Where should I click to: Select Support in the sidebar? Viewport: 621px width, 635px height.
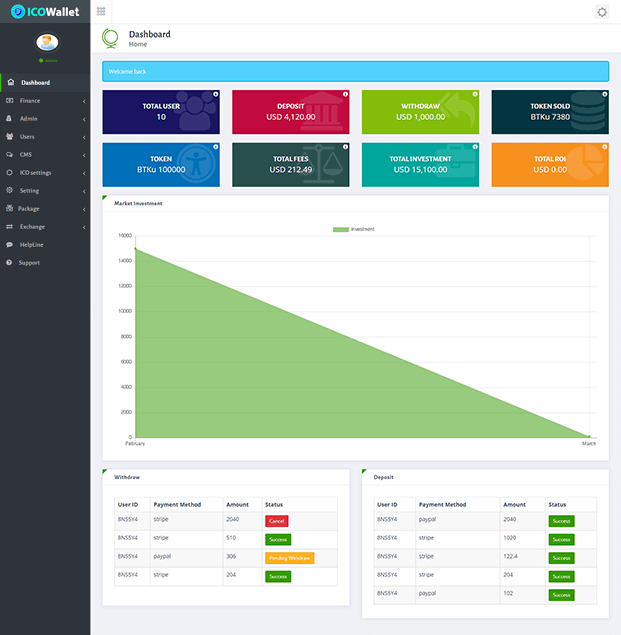click(x=29, y=262)
